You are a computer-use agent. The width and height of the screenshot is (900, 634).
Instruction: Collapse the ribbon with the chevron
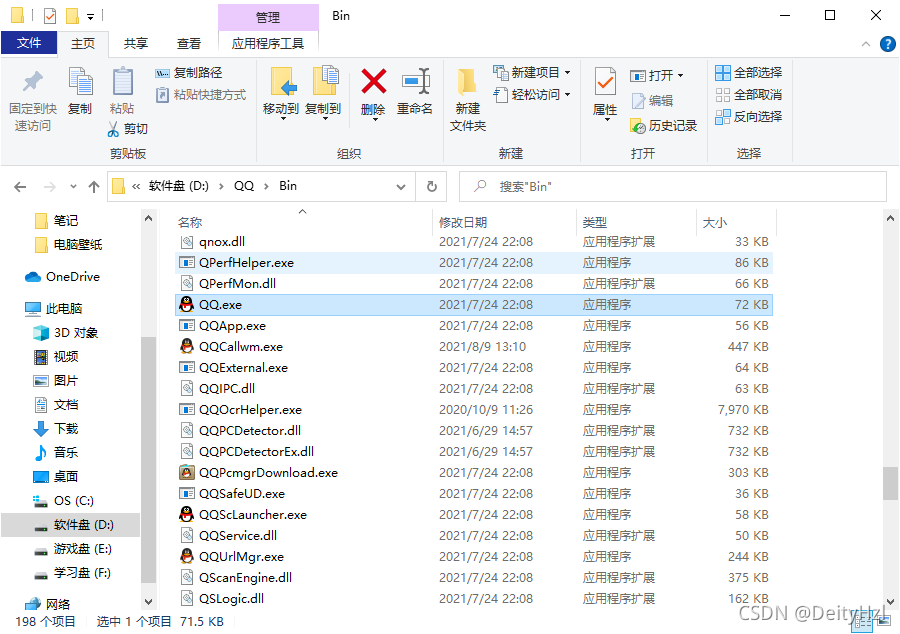[x=866, y=44]
